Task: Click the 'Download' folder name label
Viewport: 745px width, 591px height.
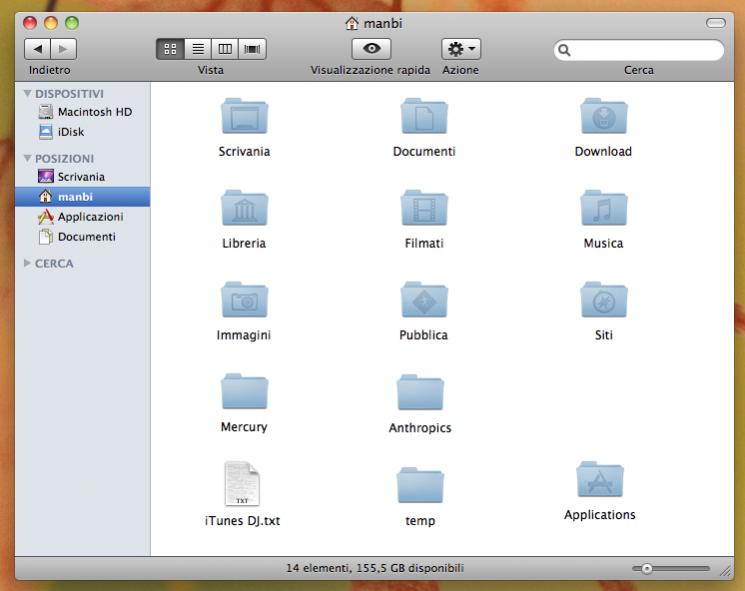Action: (x=603, y=152)
